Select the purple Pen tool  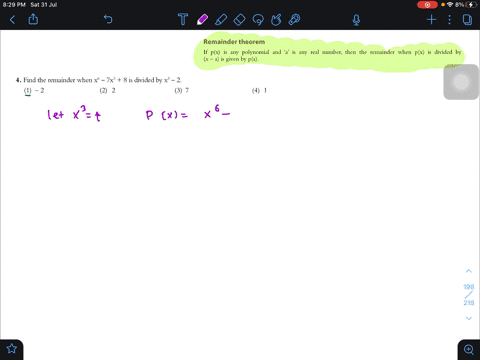click(x=202, y=19)
